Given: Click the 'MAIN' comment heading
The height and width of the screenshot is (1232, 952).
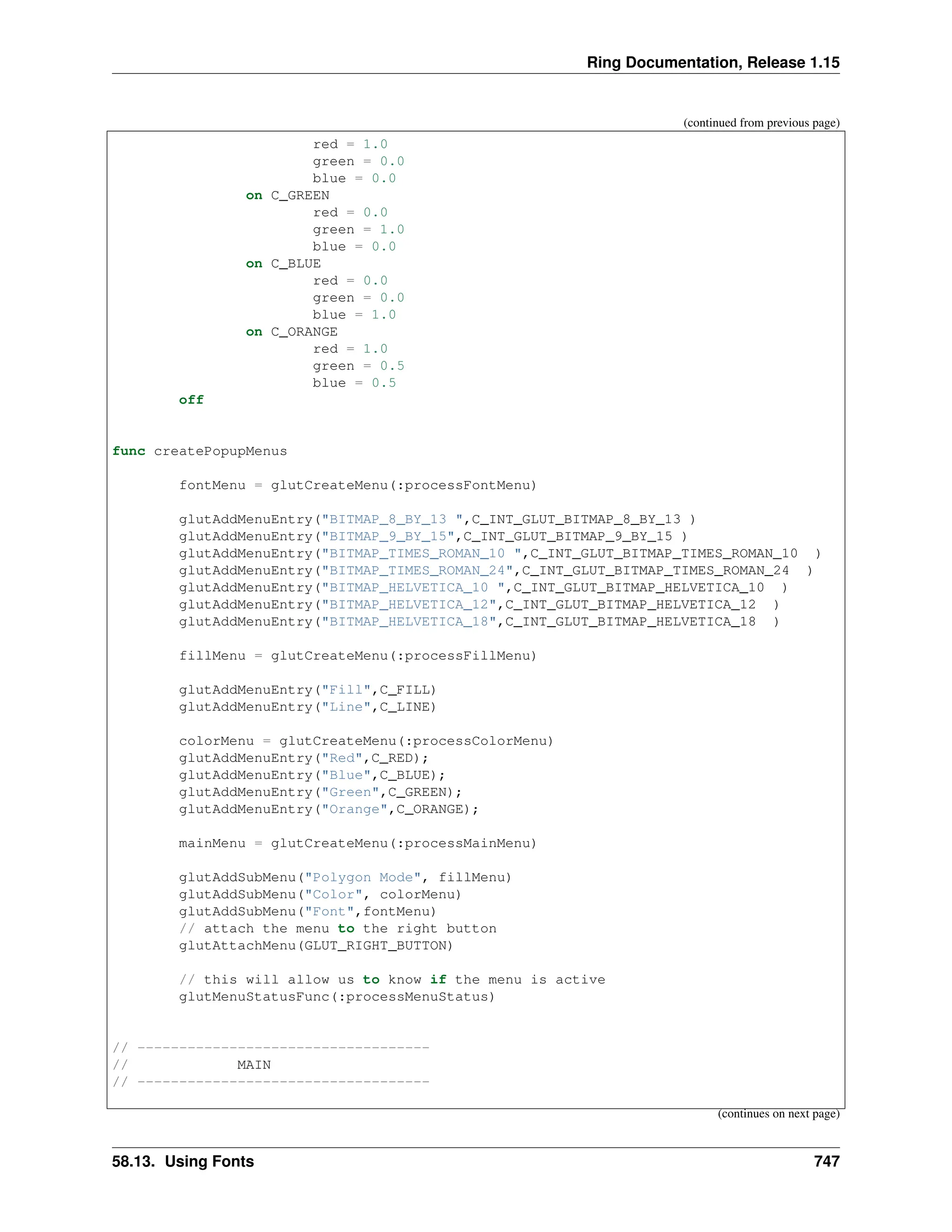Looking at the screenshot, I should (x=253, y=1065).
